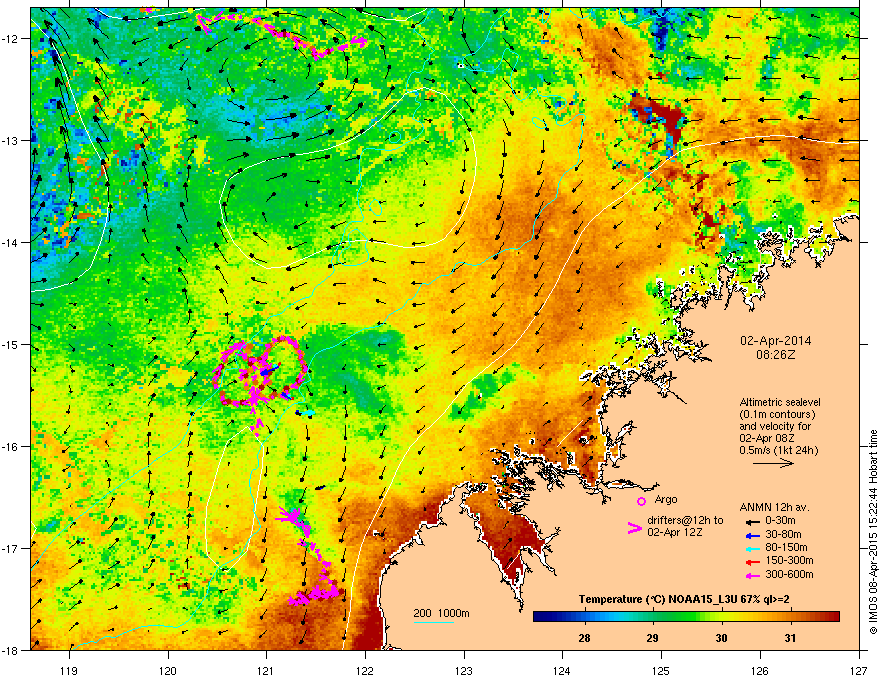Click the latitude label '-17'

pos(11,548)
